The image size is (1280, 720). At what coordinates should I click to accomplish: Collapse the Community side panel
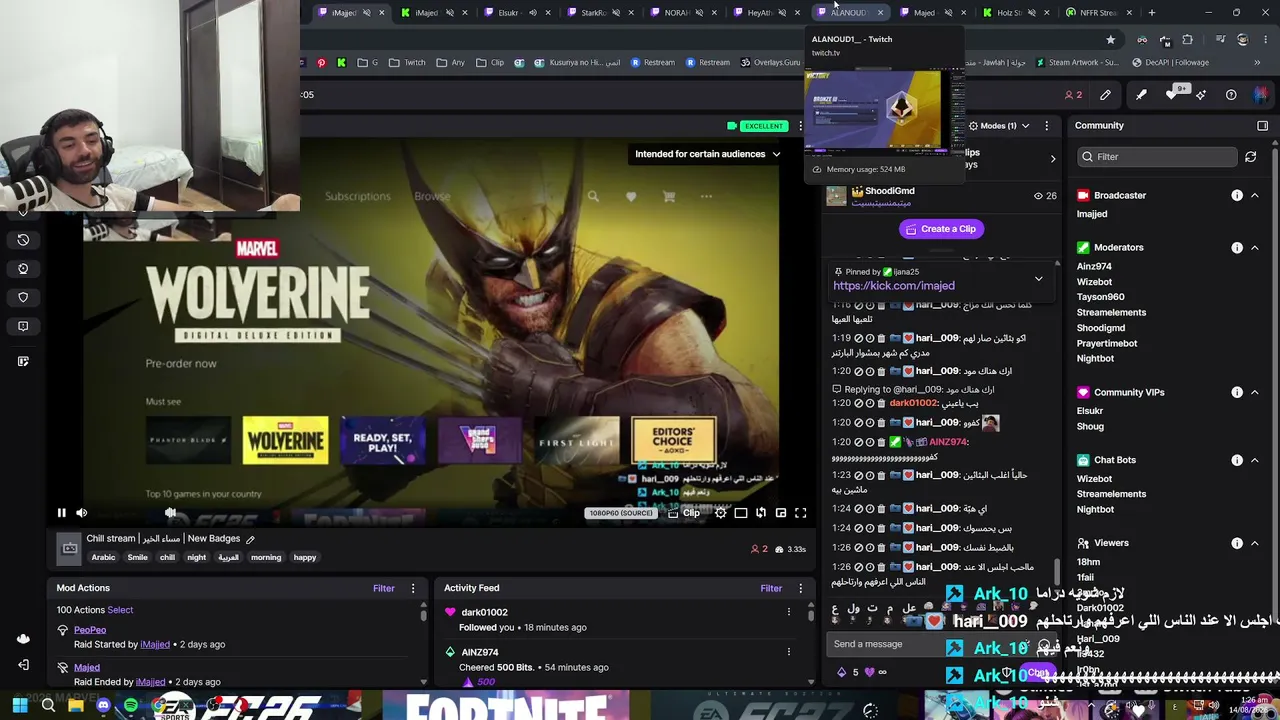pyautogui.click(x=1262, y=126)
